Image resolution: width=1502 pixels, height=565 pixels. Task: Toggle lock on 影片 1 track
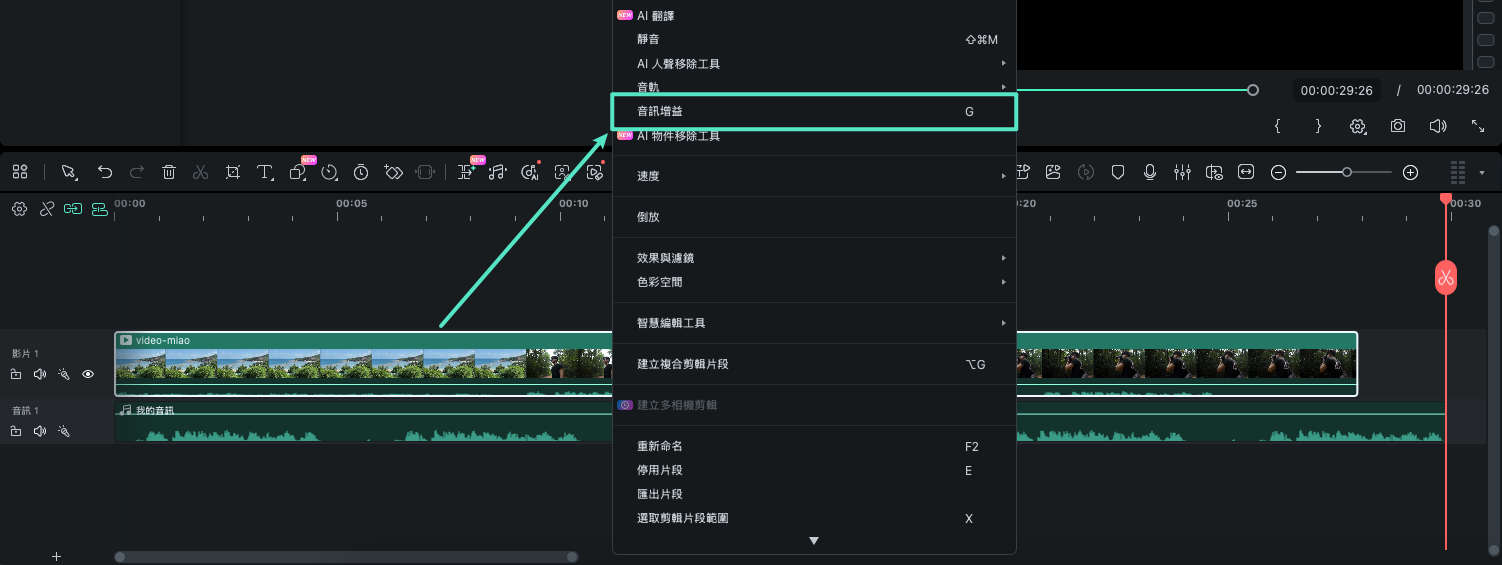point(16,374)
